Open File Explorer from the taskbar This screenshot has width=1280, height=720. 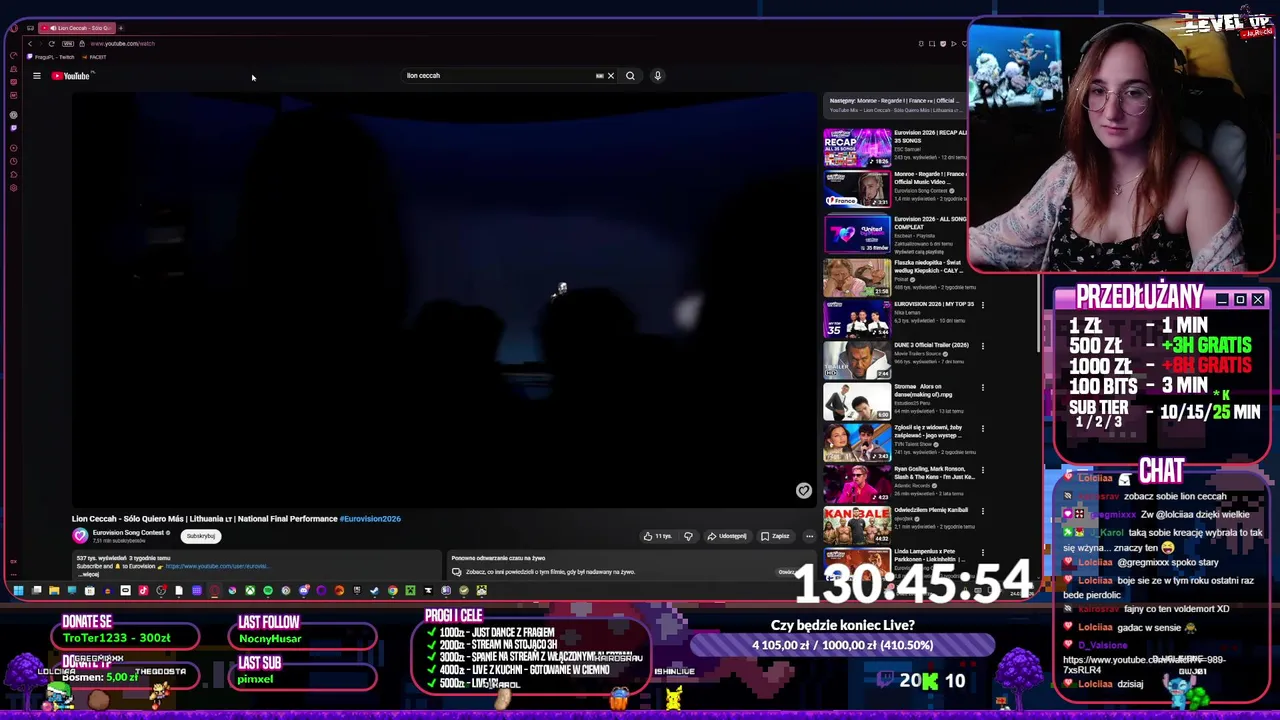pyautogui.click(x=54, y=590)
